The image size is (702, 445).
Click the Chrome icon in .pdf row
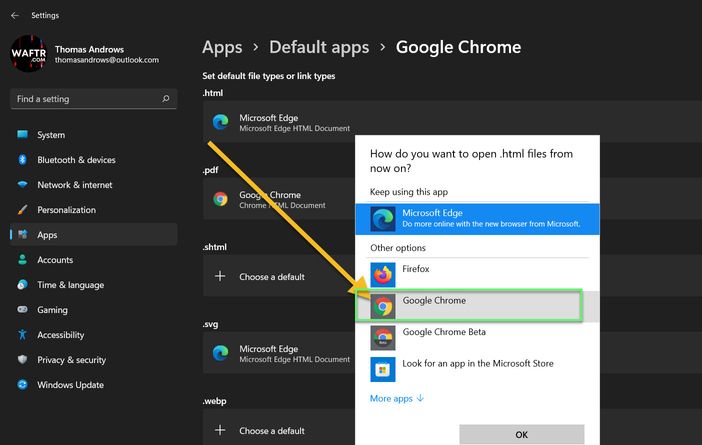coord(220,199)
